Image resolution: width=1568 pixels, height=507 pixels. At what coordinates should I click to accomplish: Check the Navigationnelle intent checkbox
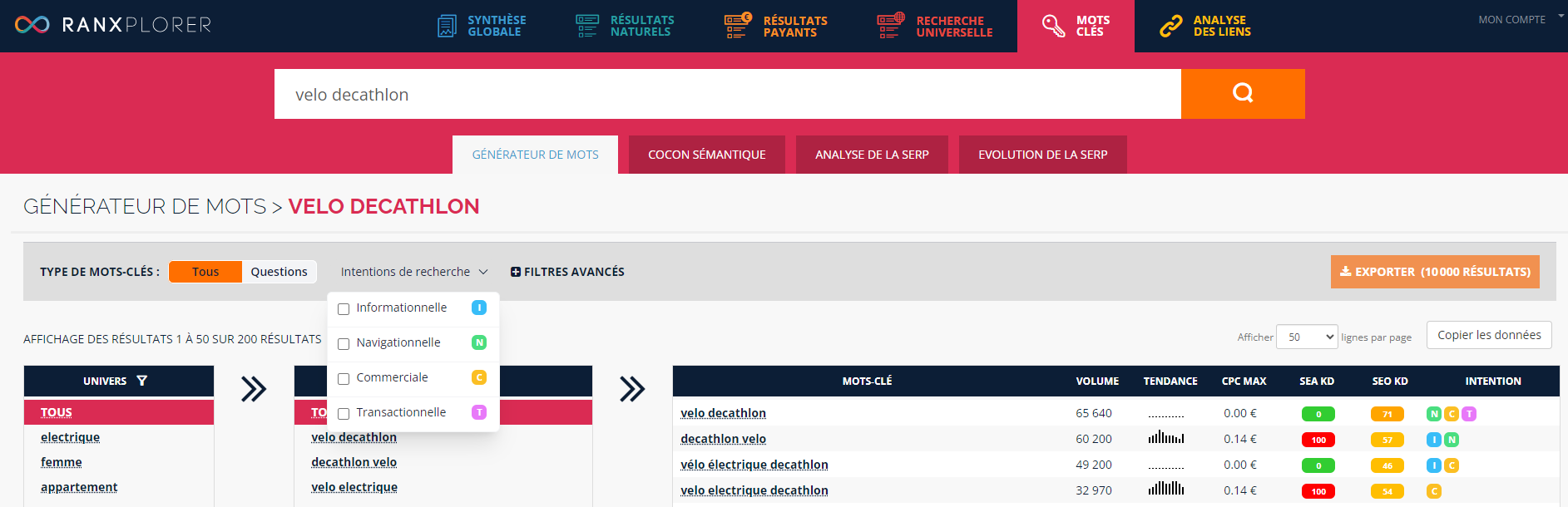tap(344, 344)
